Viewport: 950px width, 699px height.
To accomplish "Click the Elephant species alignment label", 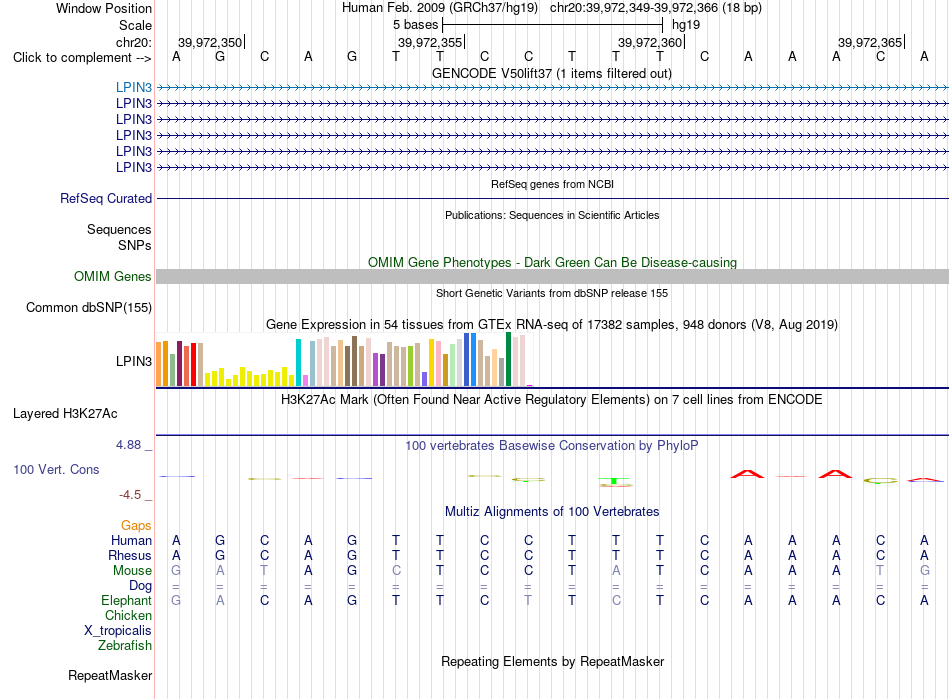I will coord(126,601).
